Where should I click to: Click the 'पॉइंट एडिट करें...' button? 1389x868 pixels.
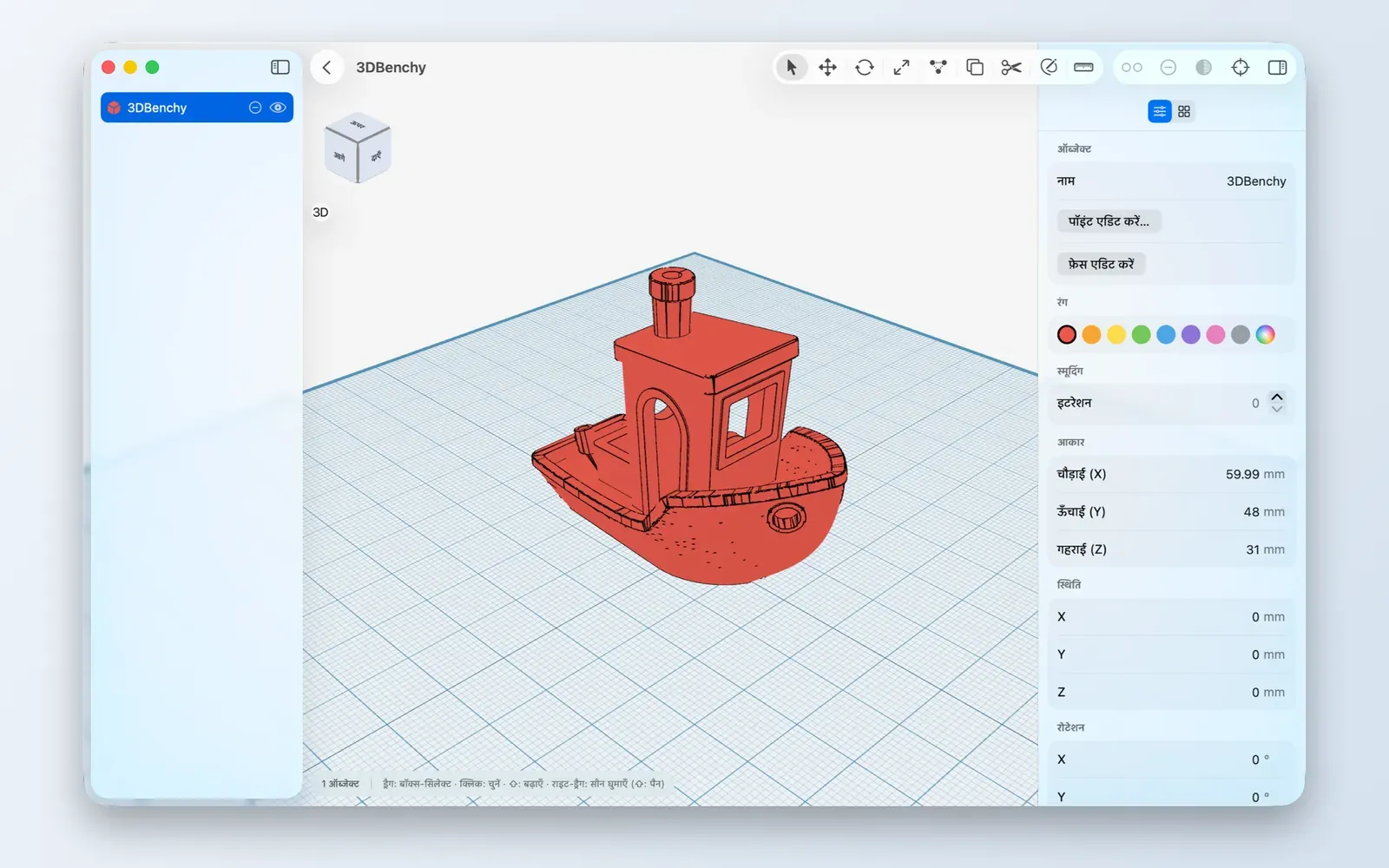pyautogui.click(x=1109, y=221)
